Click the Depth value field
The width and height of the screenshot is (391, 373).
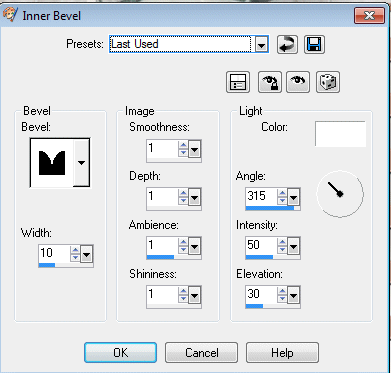tap(162, 197)
